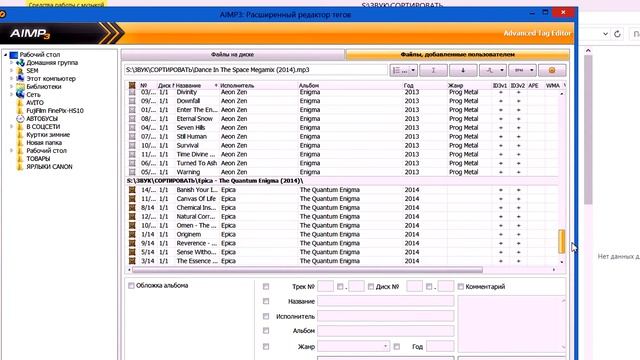Enable the Диск № checkbox
The image size is (640, 360).
click(371, 287)
